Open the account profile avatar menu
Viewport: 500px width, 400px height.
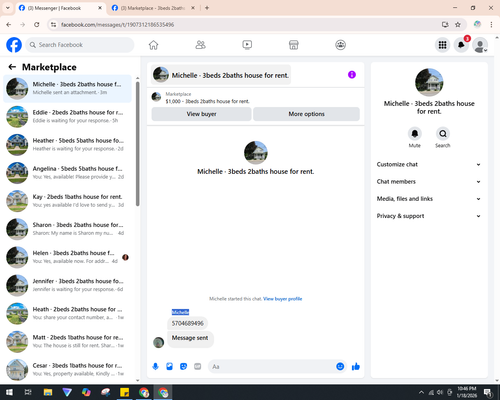(480, 45)
